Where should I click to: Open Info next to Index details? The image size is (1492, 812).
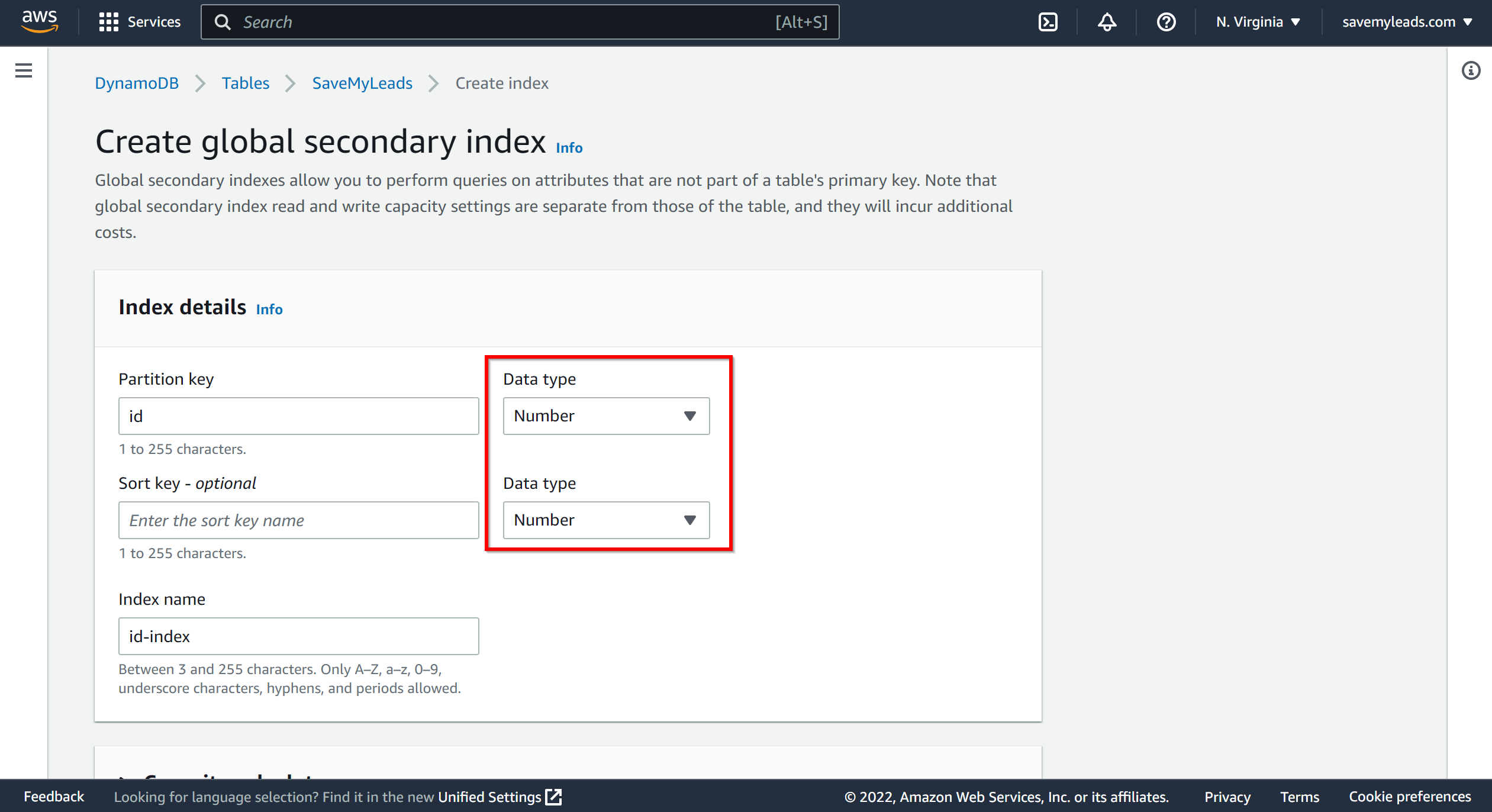tap(269, 310)
